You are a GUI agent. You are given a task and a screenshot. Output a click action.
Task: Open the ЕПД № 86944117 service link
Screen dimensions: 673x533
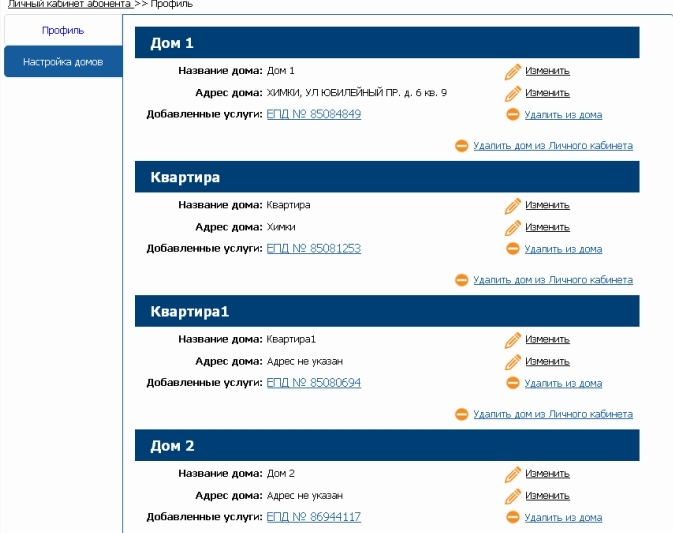click(314, 517)
